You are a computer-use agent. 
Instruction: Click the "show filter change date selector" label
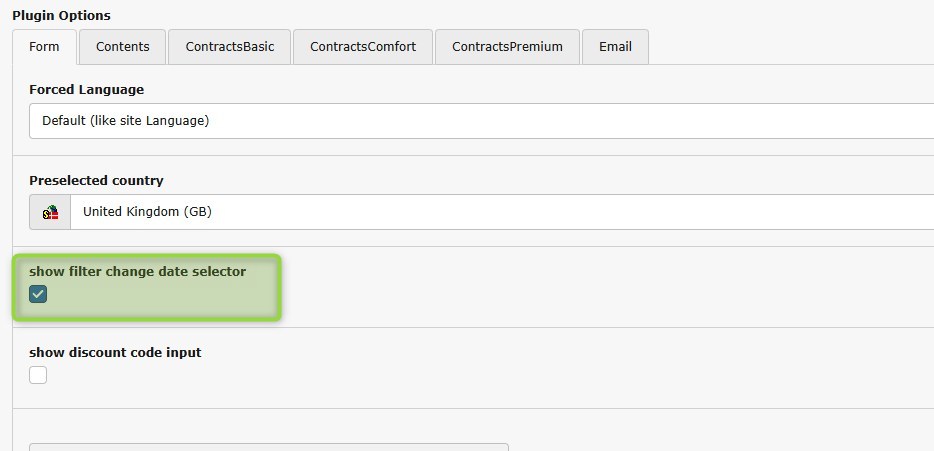[x=137, y=271]
